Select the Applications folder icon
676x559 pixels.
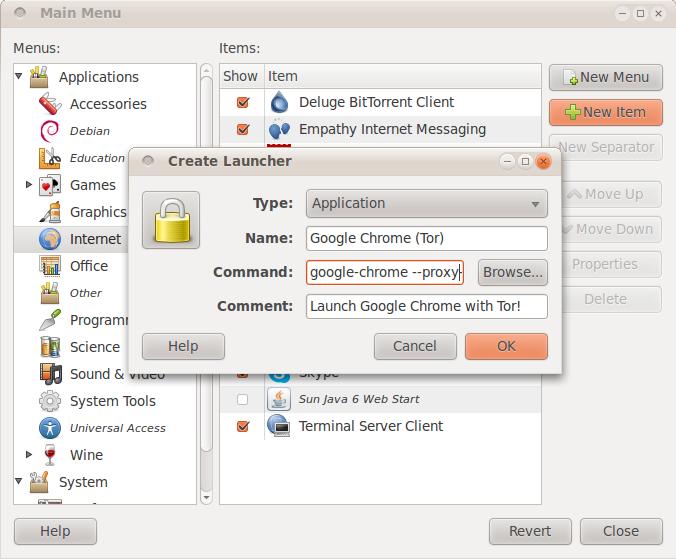click(39, 77)
